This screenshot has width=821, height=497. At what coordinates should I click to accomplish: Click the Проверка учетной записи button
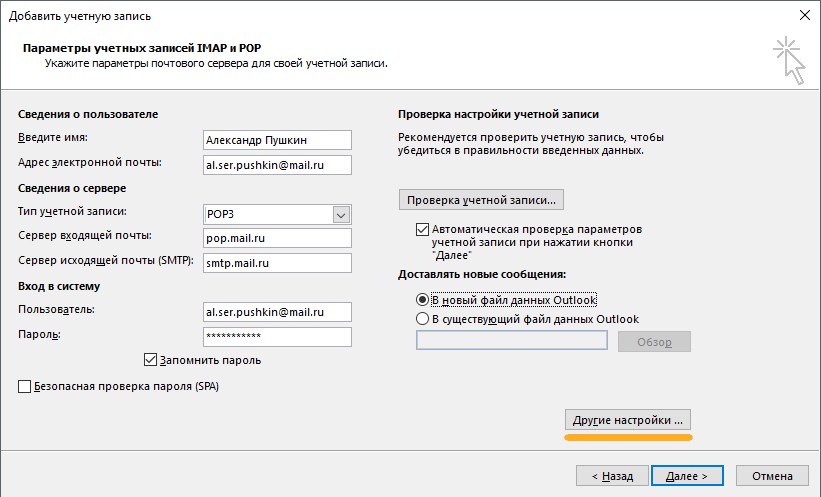(481, 200)
